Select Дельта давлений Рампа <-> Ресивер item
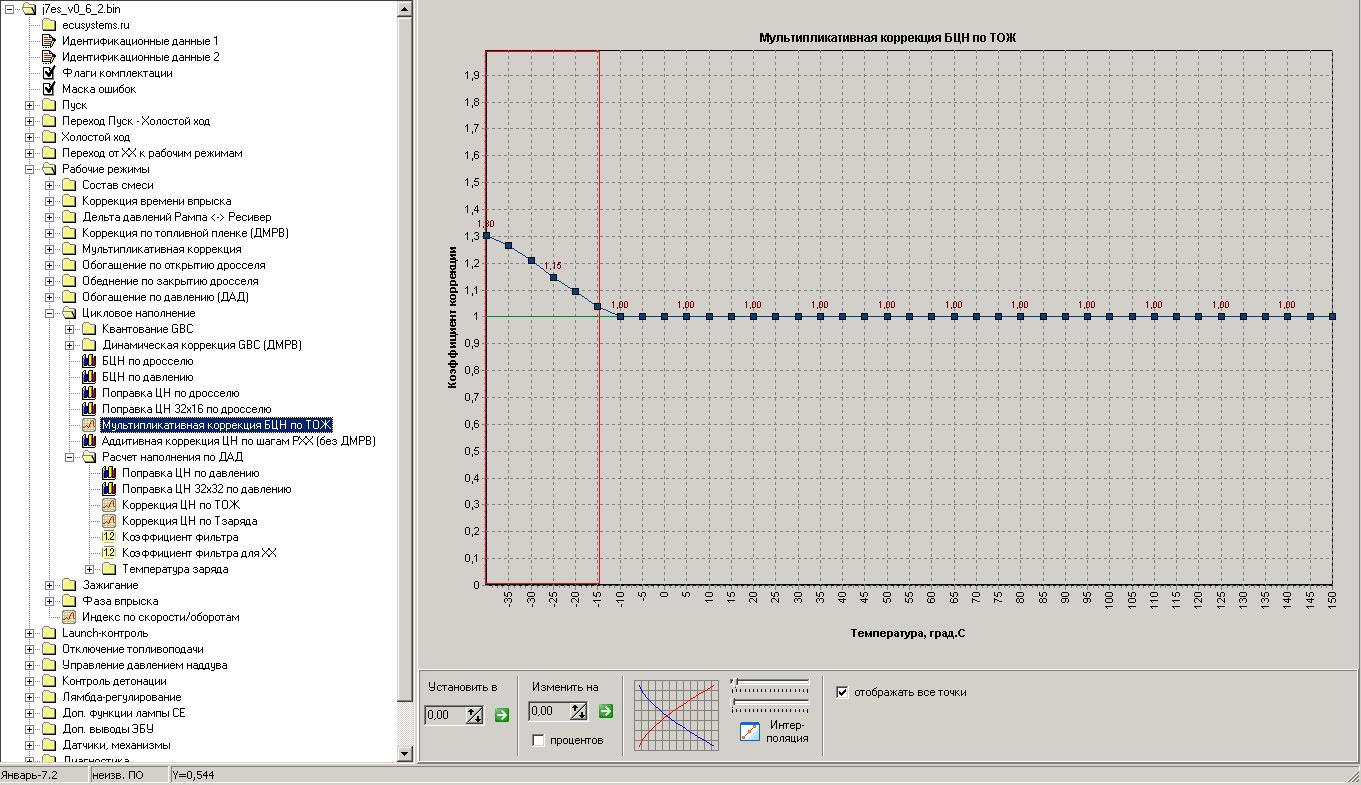The width and height of the screenshot is (1361, 785). (176, 217)
